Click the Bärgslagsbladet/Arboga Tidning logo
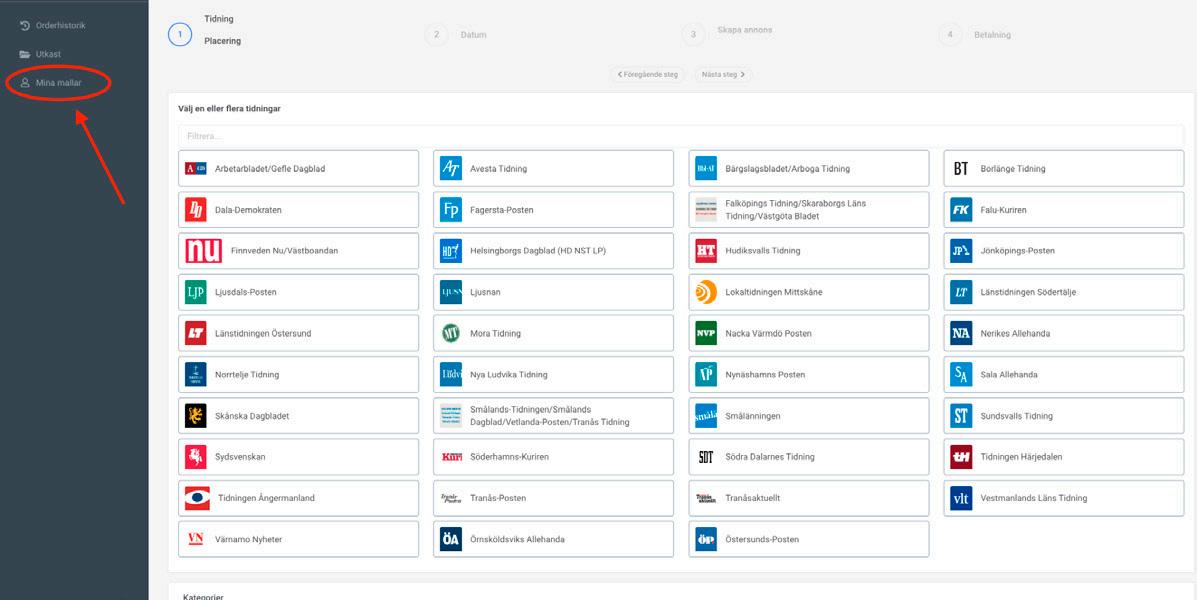Image resolution: width=1197 pixels, height=600 pixels. click(706, 169)
